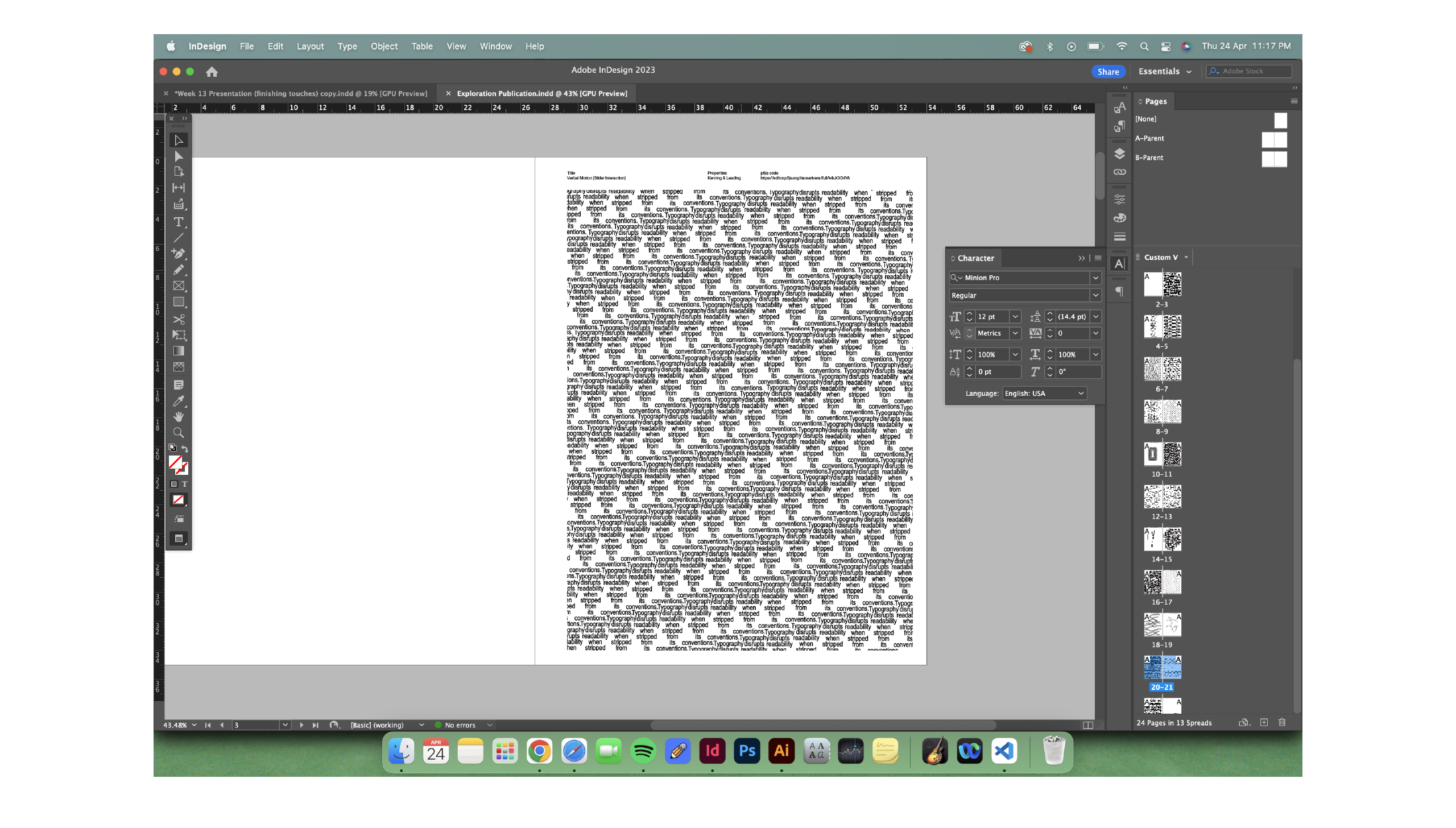Screen dimensions: 1456x828
Task: Select the Direct Selection tool
Action: click(x=179, y=156)
